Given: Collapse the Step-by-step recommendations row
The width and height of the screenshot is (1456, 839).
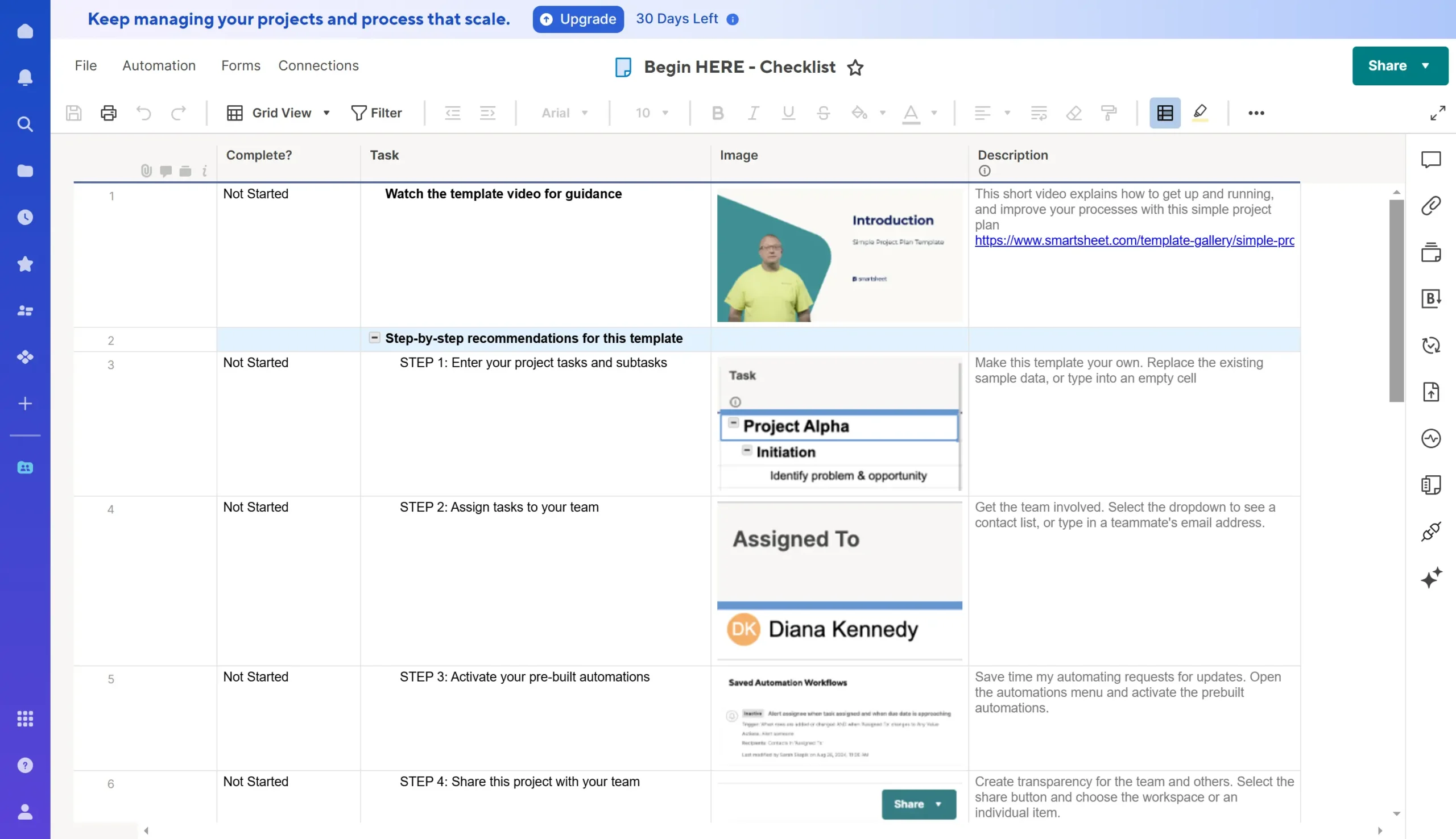Looking at the screenshot, I should point(374,338).
